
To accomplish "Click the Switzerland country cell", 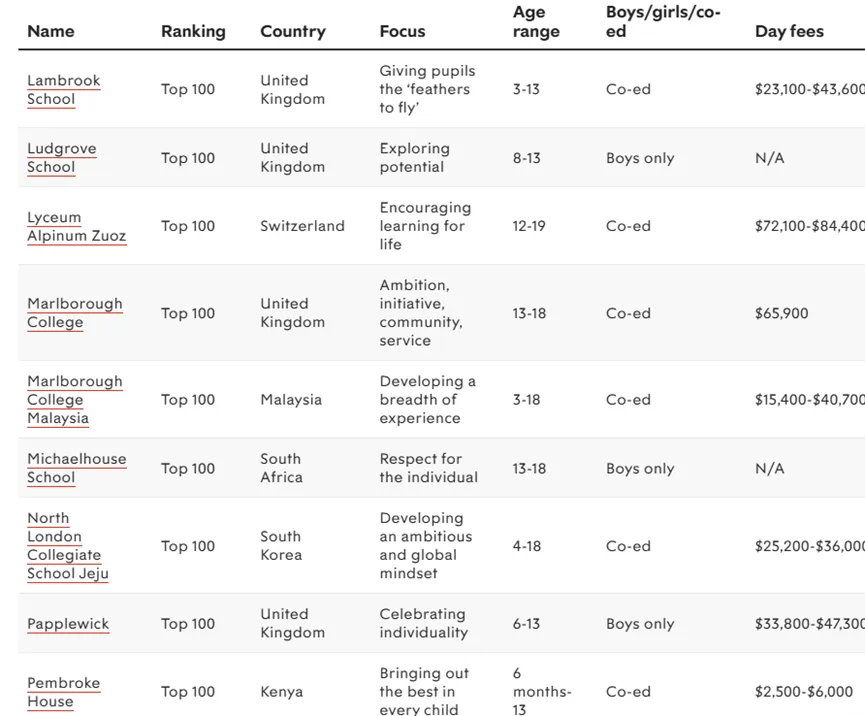I will [x=302, y=226].
